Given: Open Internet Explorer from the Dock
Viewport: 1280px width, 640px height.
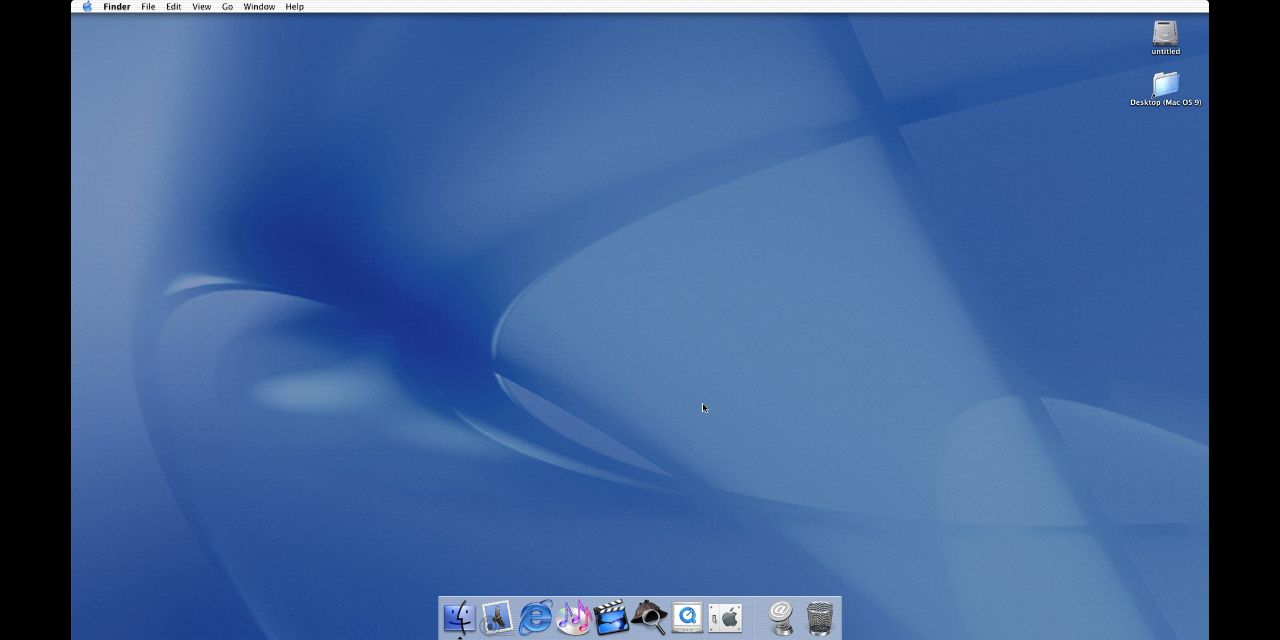Looking at the screenshot, I should [535, 617].
